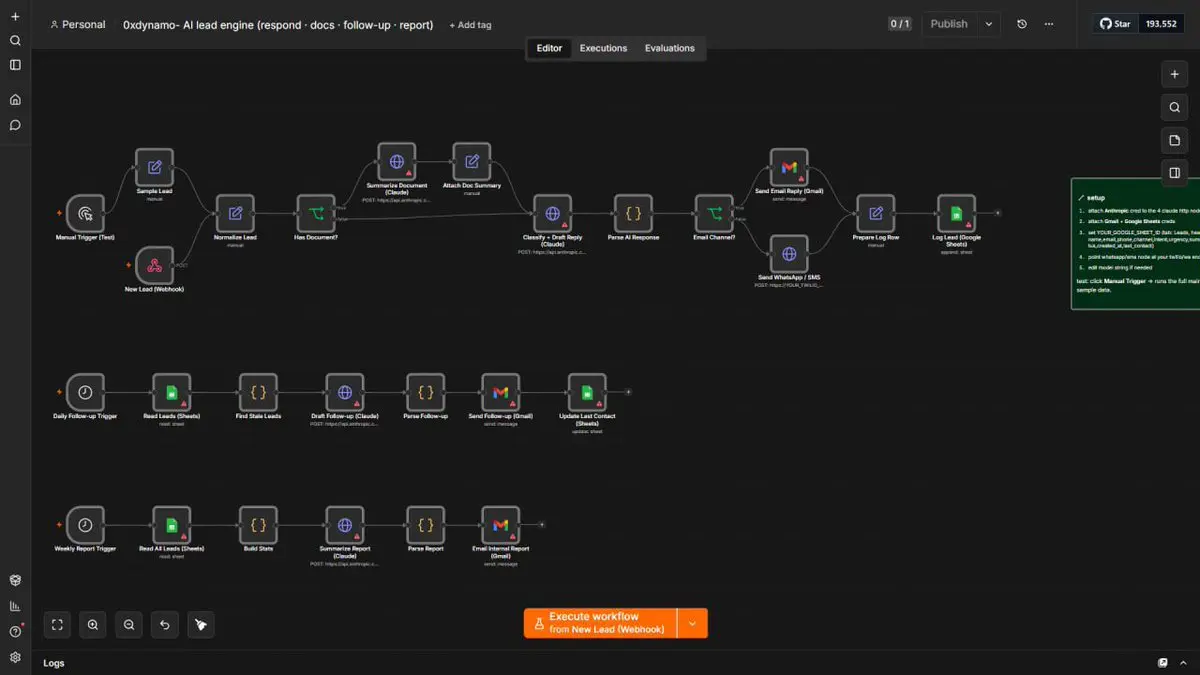Select the Email Internal Report (Gmail) node

501,525
